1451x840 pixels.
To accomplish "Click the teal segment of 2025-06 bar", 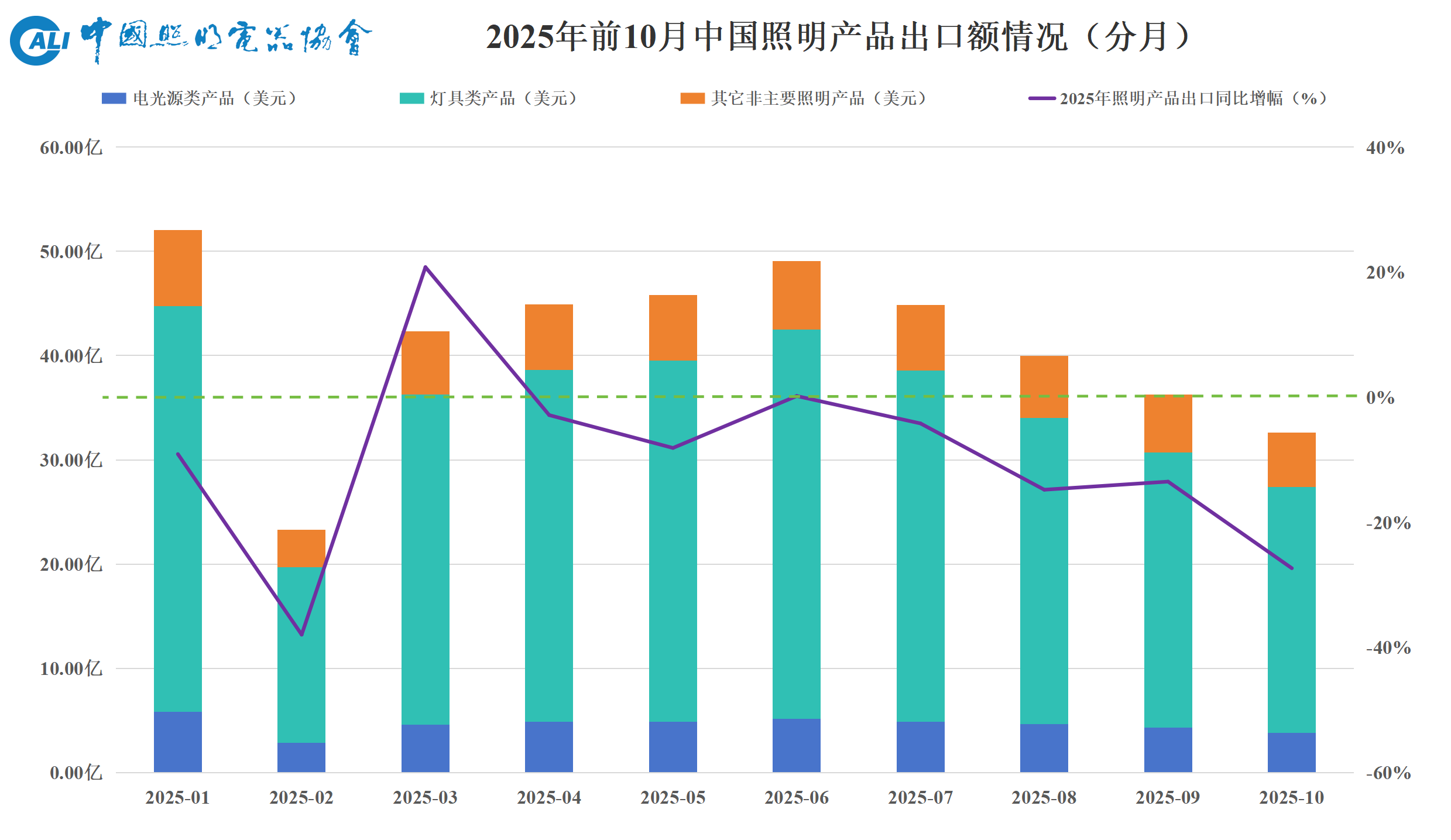I will click(796, 524).
